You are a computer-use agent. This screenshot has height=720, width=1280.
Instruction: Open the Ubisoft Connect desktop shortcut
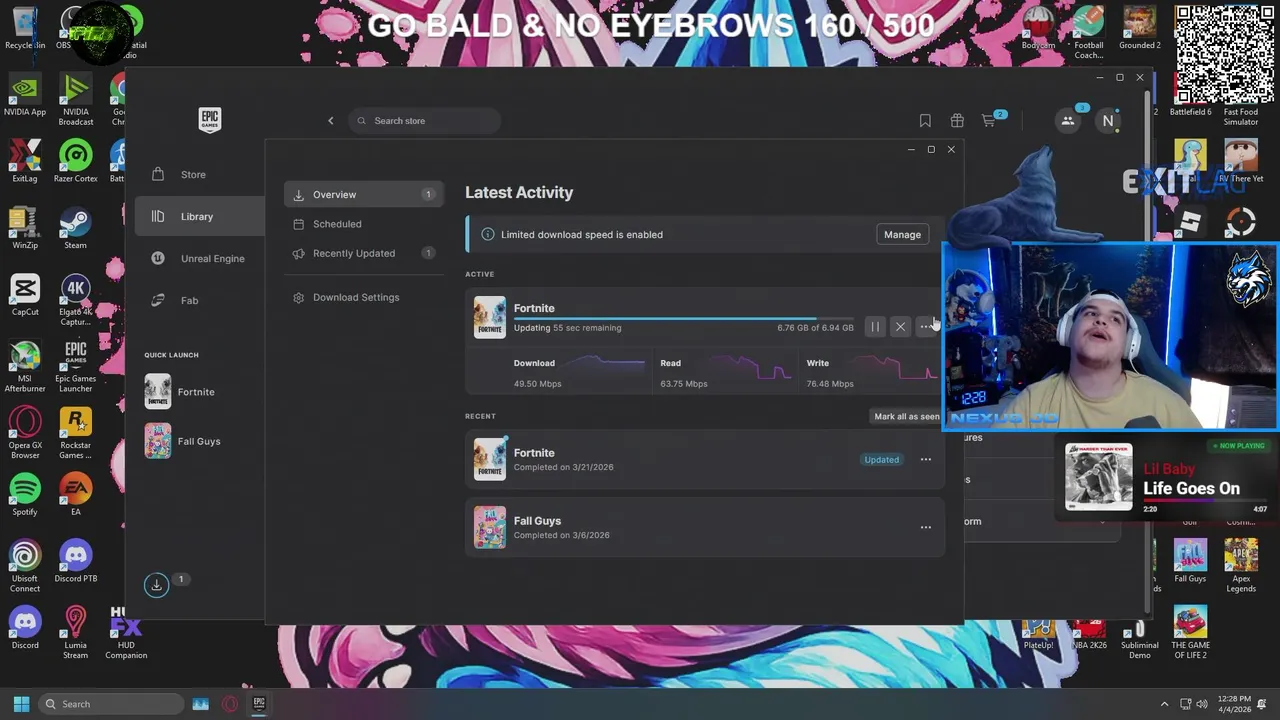coord(25,567)
